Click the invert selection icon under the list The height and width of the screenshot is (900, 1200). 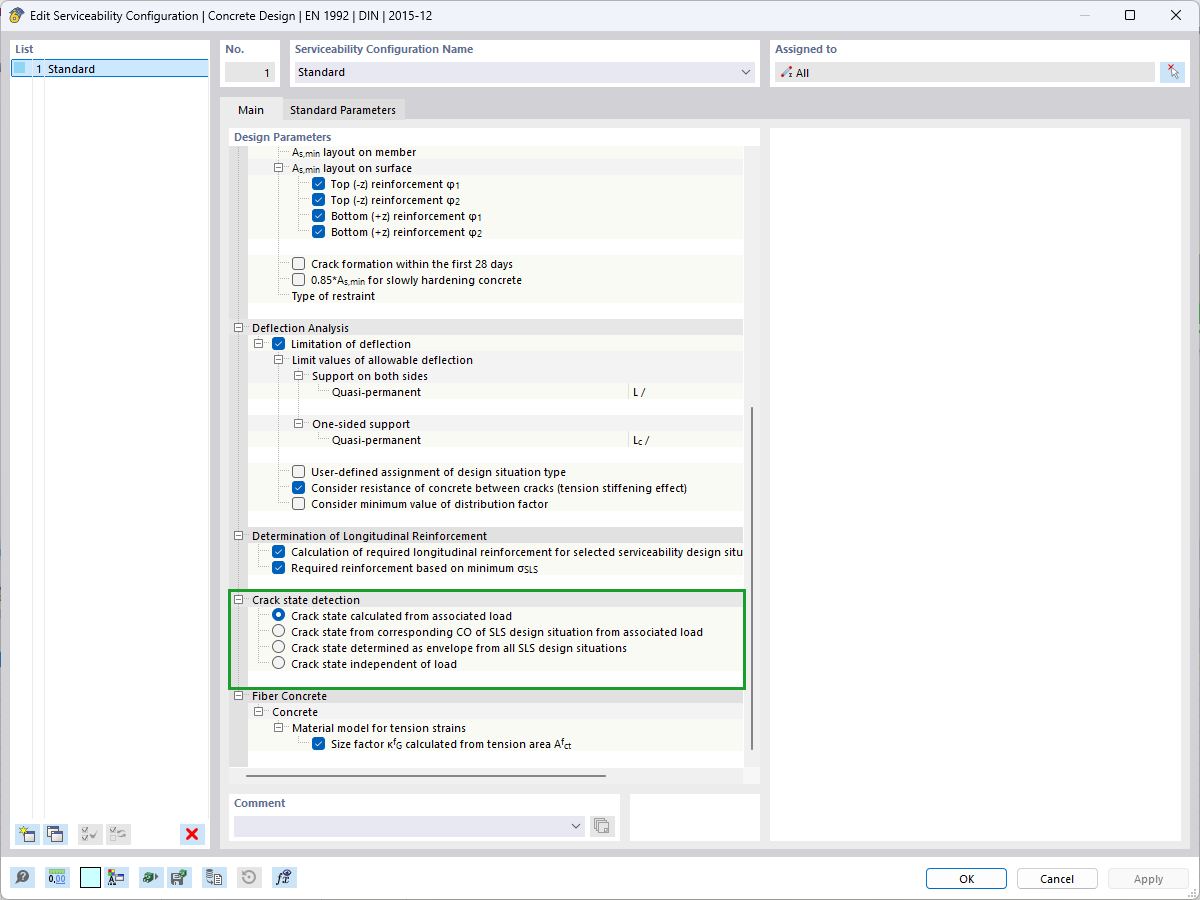point(118,834)
